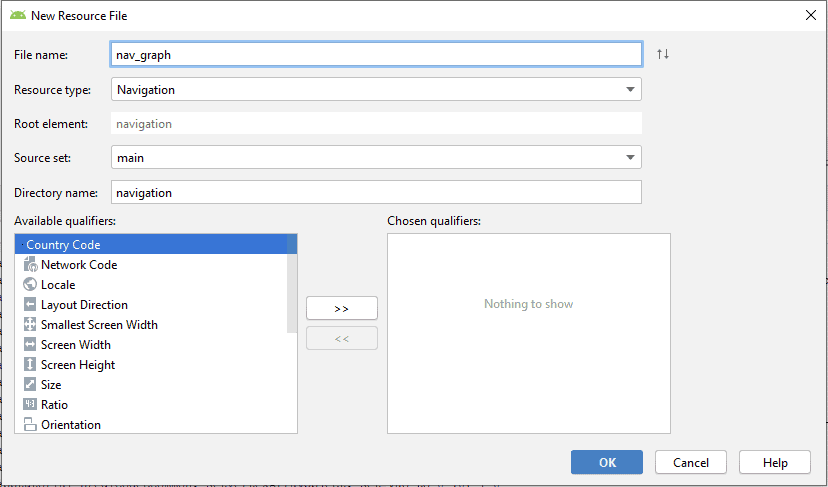Click the Locale globe icon
This screenshot has width=828, height=487.
click(x=30, y=285)
